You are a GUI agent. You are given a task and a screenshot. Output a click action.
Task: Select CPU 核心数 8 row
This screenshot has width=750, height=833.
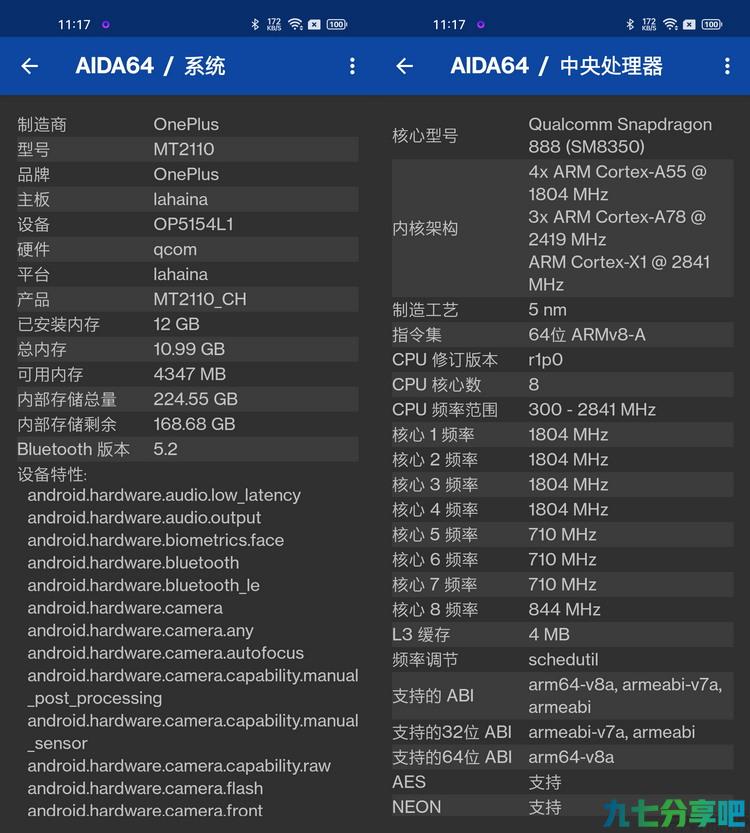point(562,385)
